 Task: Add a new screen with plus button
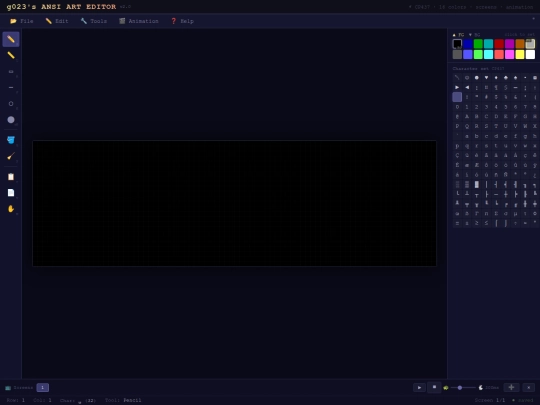(x=511, y=387)
